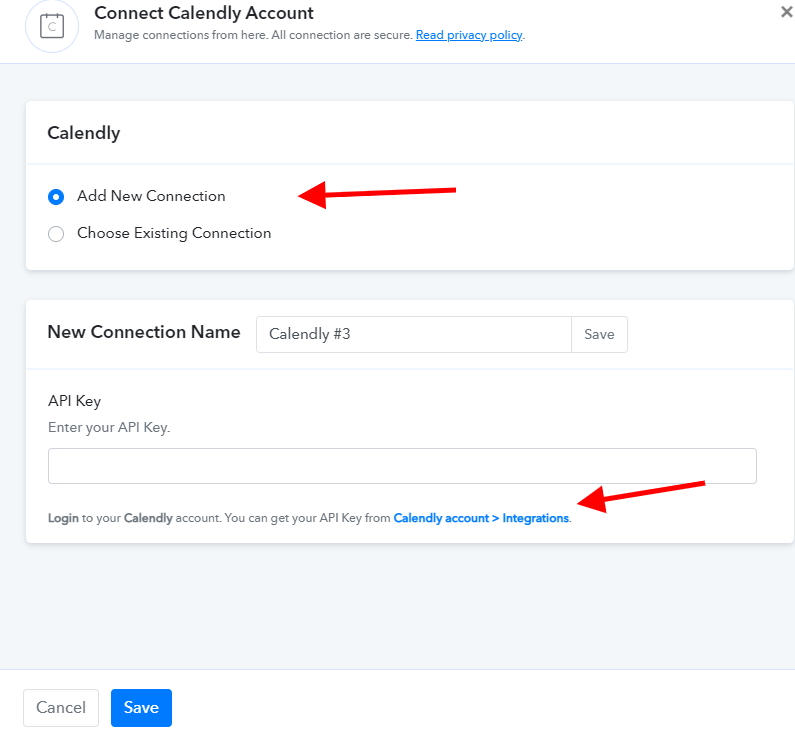Click the Add New Connection label text
The width and height of the screenshot is (795, 737).
point(151,196)
